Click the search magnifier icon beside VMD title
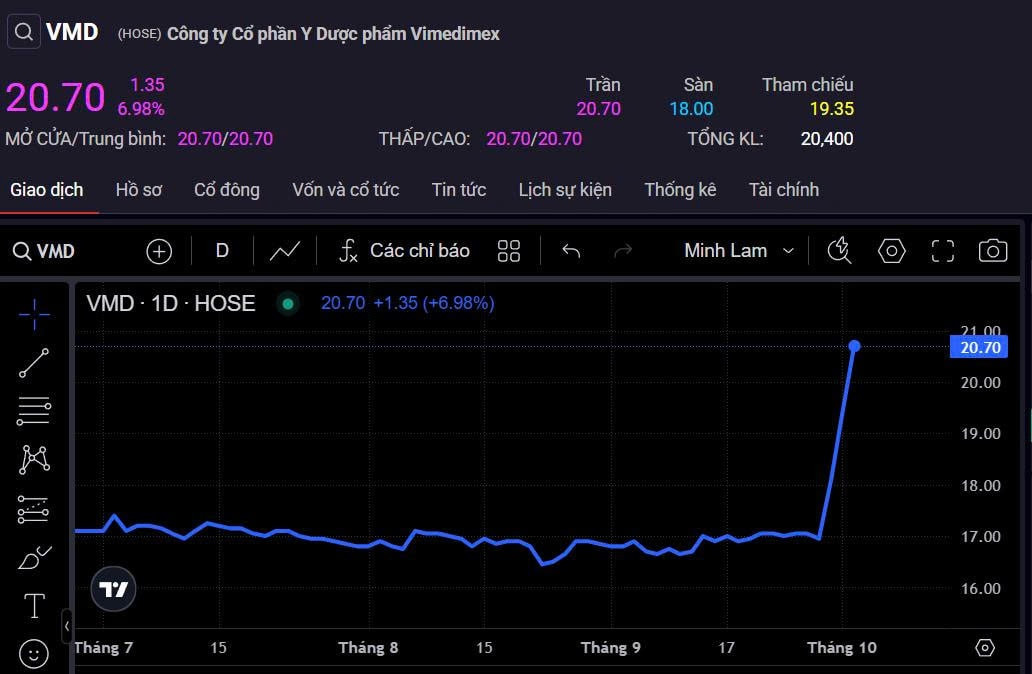1032x674 pixels. (23, 32)
